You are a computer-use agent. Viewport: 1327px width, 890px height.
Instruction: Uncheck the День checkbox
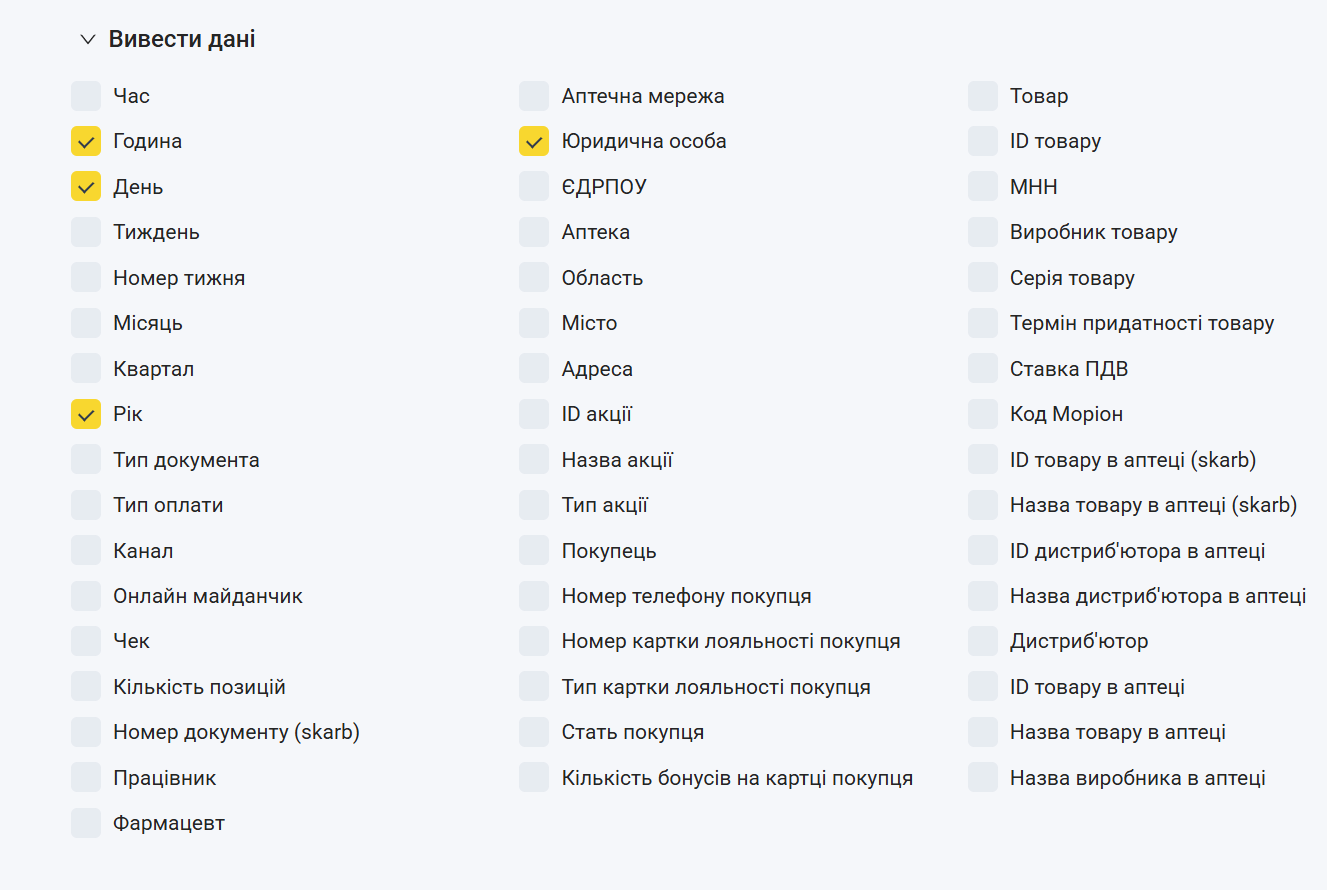pyautogui.click(x=86, y=187)
